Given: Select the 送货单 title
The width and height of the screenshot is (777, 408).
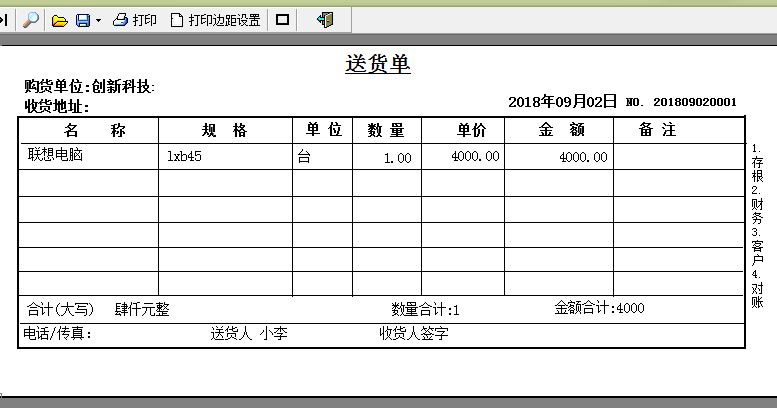Looking at the screenshot, I should 378,63.
